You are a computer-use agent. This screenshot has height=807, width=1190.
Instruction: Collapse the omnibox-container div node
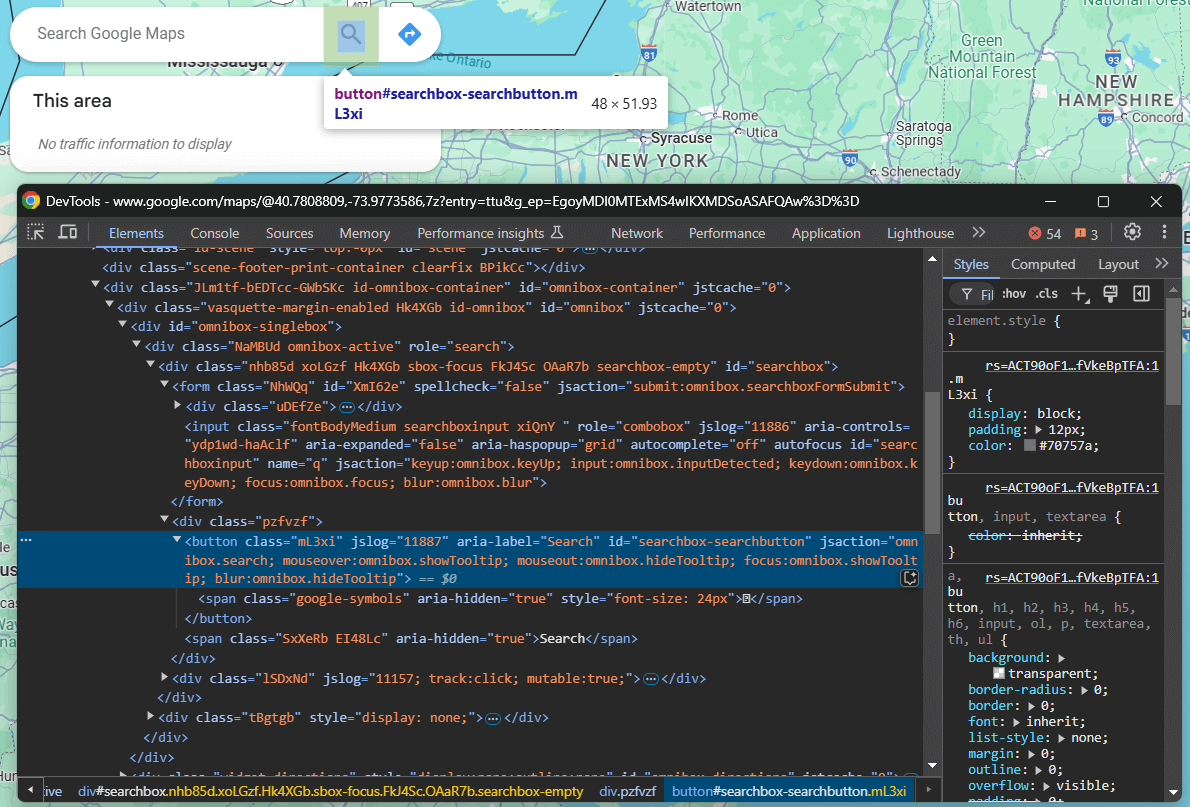pyautogui.click(x=96, y=285)
